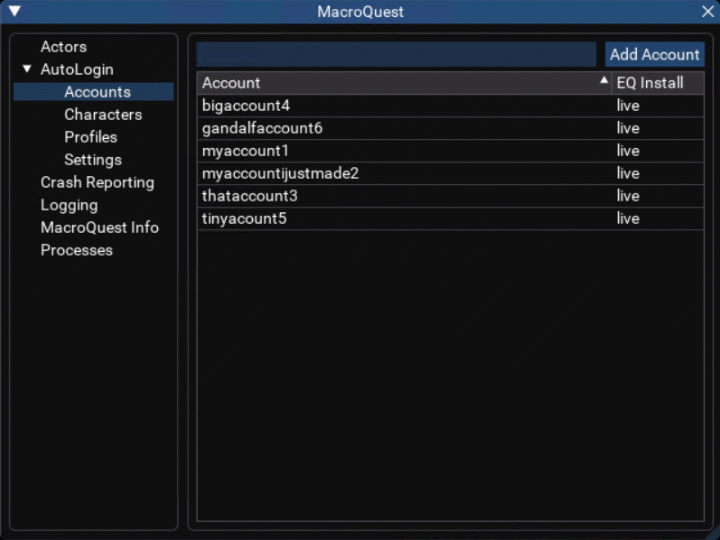Select the gandalfaccount6 row
Screen dimensions: 720x540
pyautogui.click(x=450, y=128)
